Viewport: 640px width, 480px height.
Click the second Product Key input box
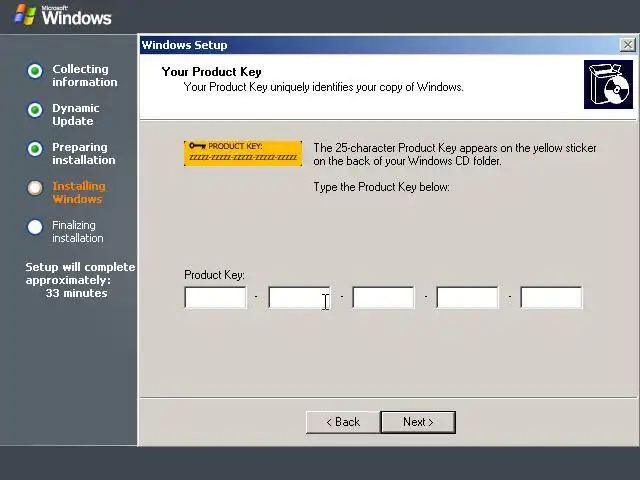point(300,298)
